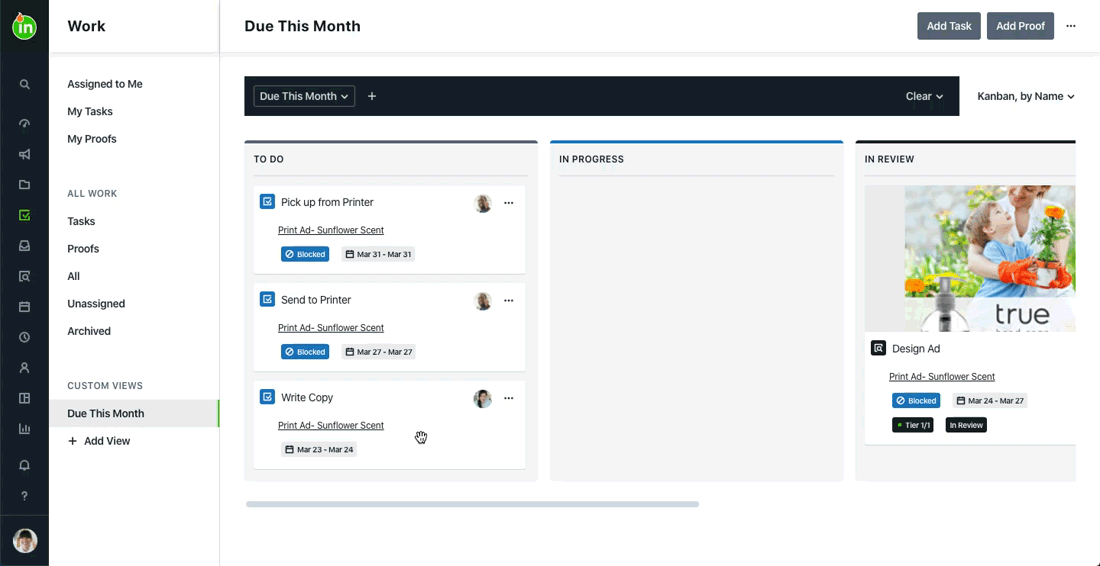Toggle task checkbox icon for Write Copy
Image resolution: width=1100 pixels, height=566 pixels.
(267, 397)
